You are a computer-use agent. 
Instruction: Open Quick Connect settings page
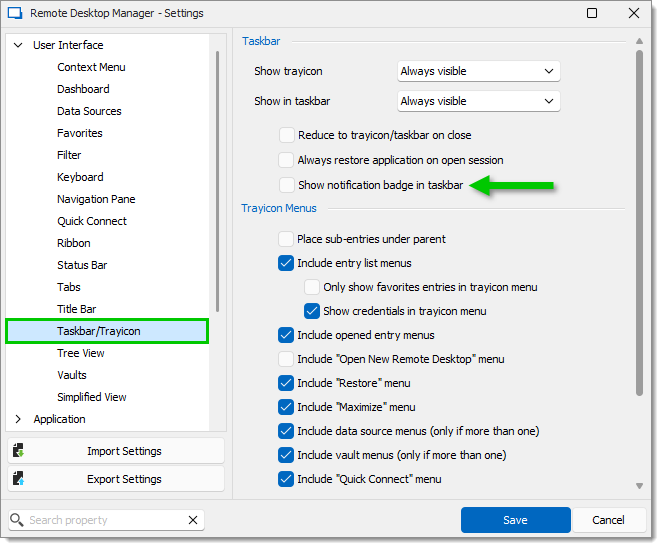click(92, 221)
